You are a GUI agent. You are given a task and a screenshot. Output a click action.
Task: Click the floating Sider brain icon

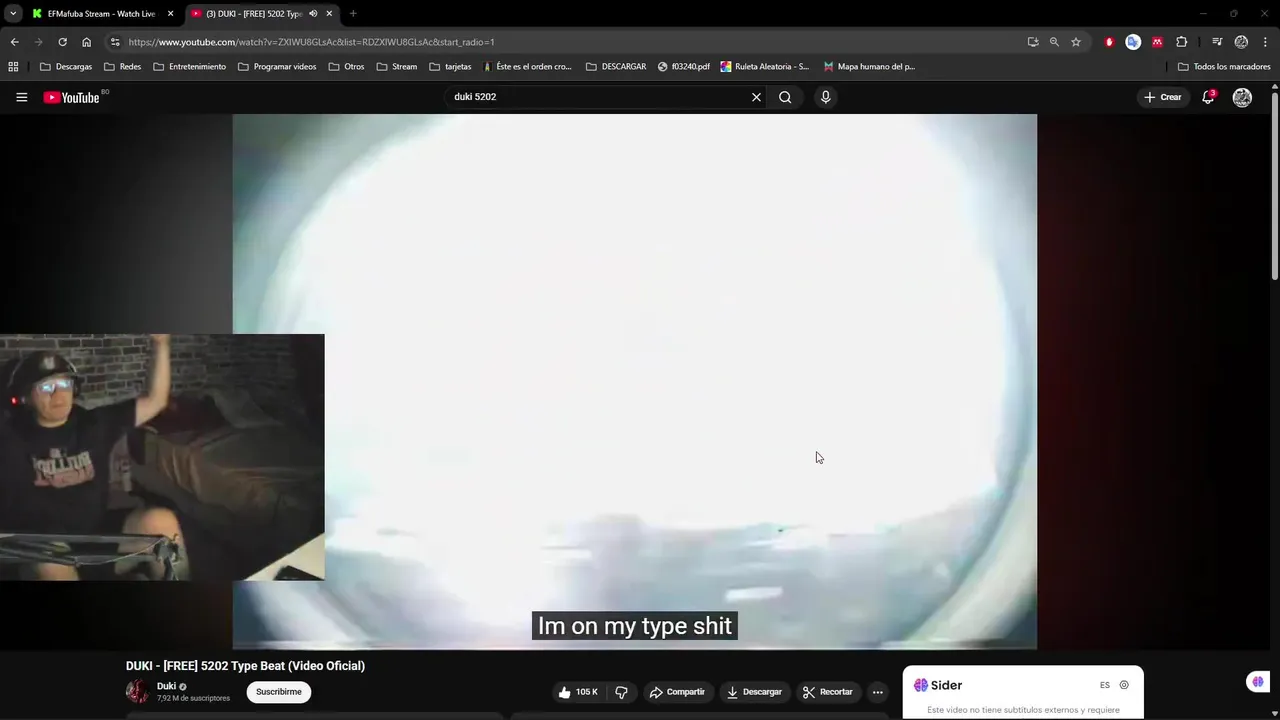point(1257,681)
